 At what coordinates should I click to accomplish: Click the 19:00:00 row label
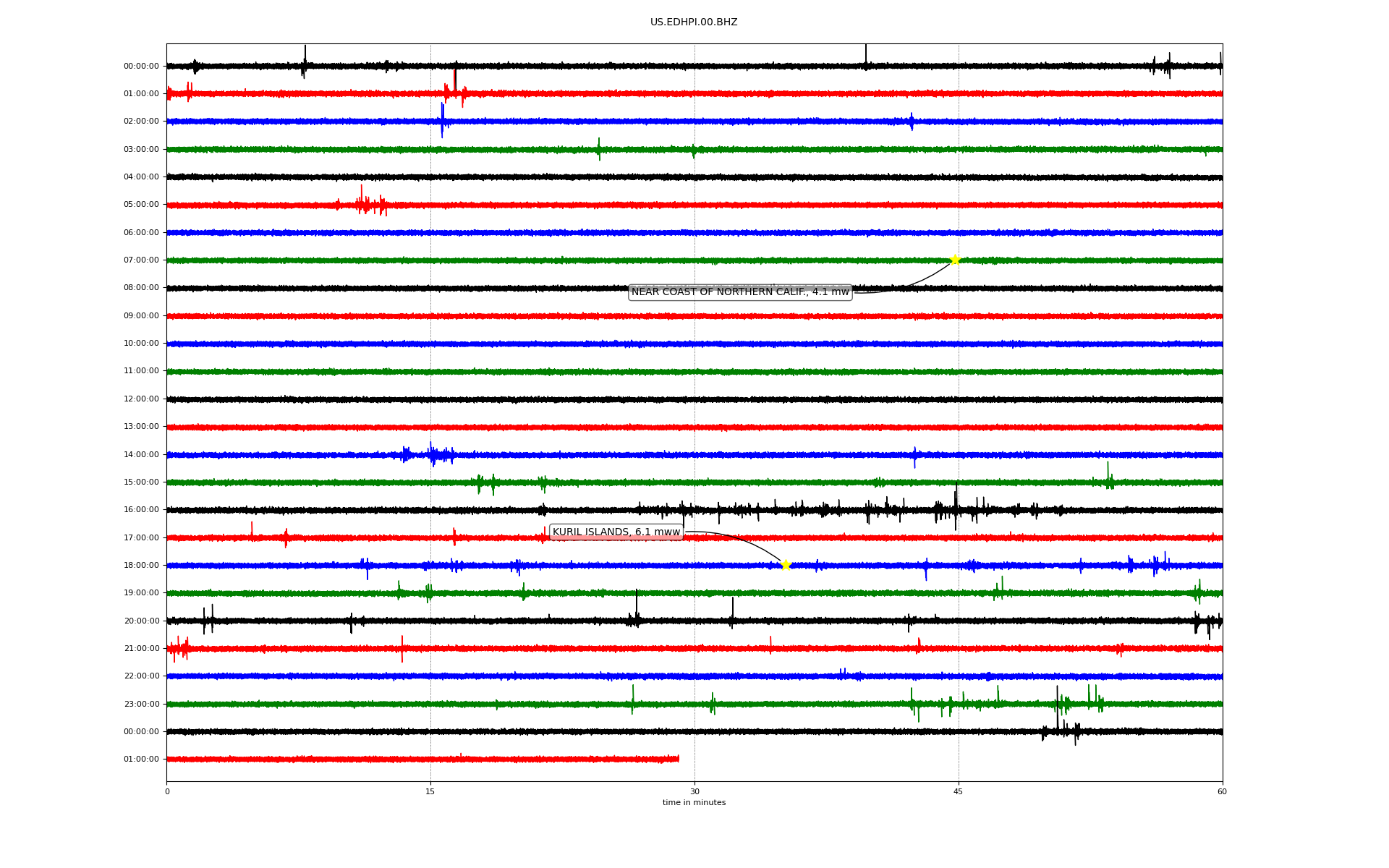click(141, 593)
